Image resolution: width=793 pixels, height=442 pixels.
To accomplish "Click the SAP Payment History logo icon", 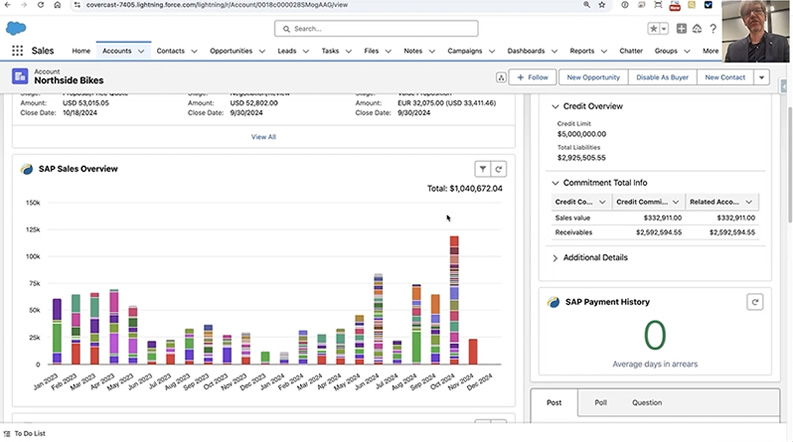I will (x=553, y=302).
